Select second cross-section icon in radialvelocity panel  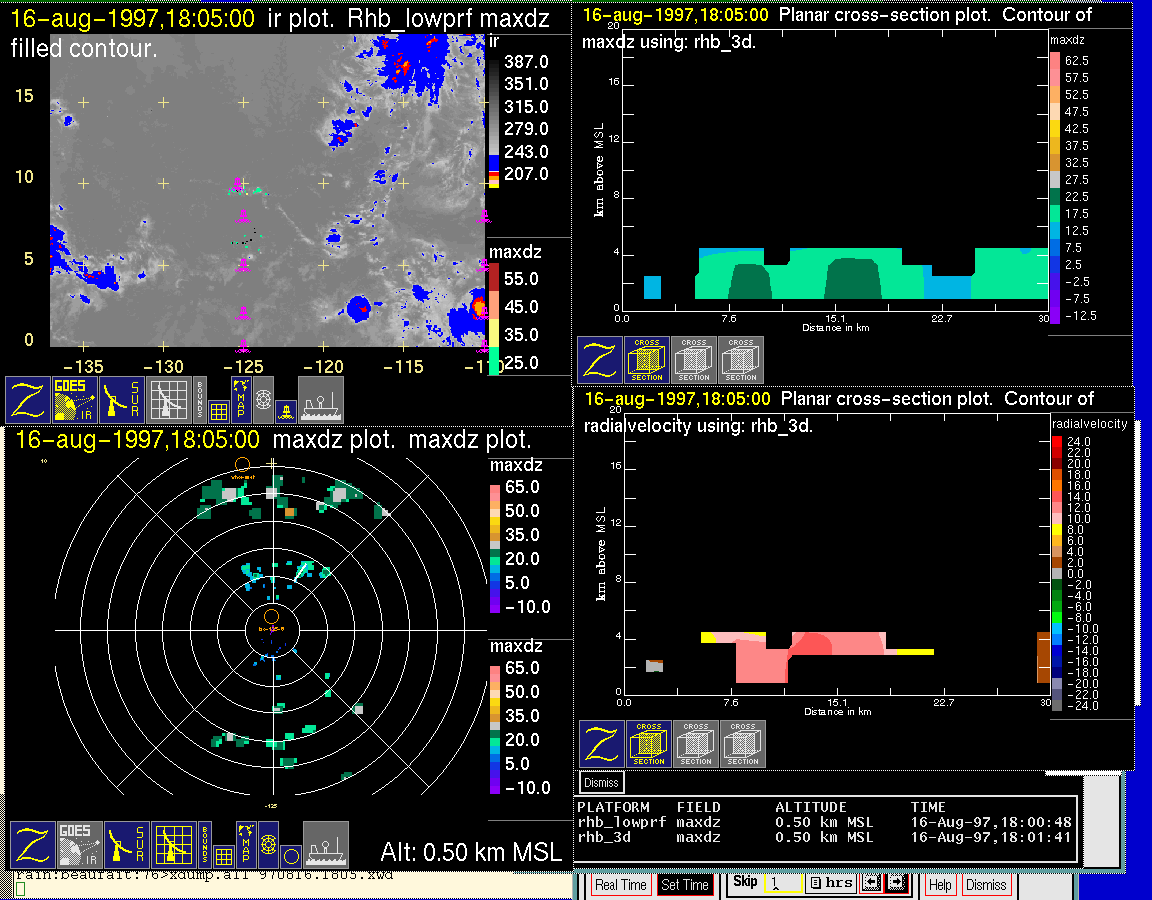coord(696,745)
